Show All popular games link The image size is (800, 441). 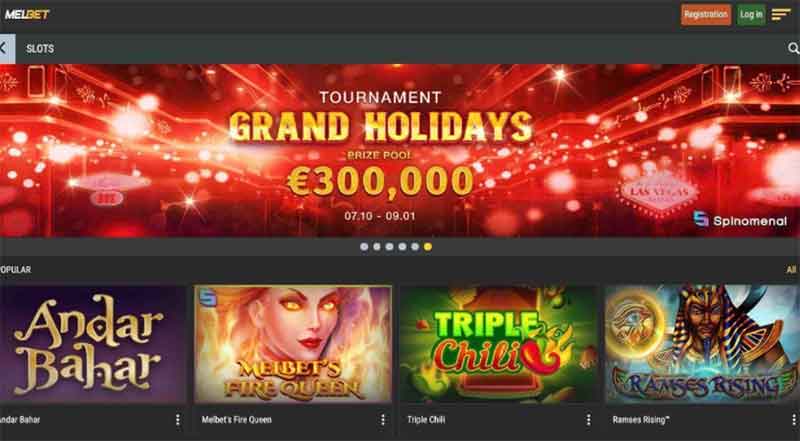[x=791, y=269]
